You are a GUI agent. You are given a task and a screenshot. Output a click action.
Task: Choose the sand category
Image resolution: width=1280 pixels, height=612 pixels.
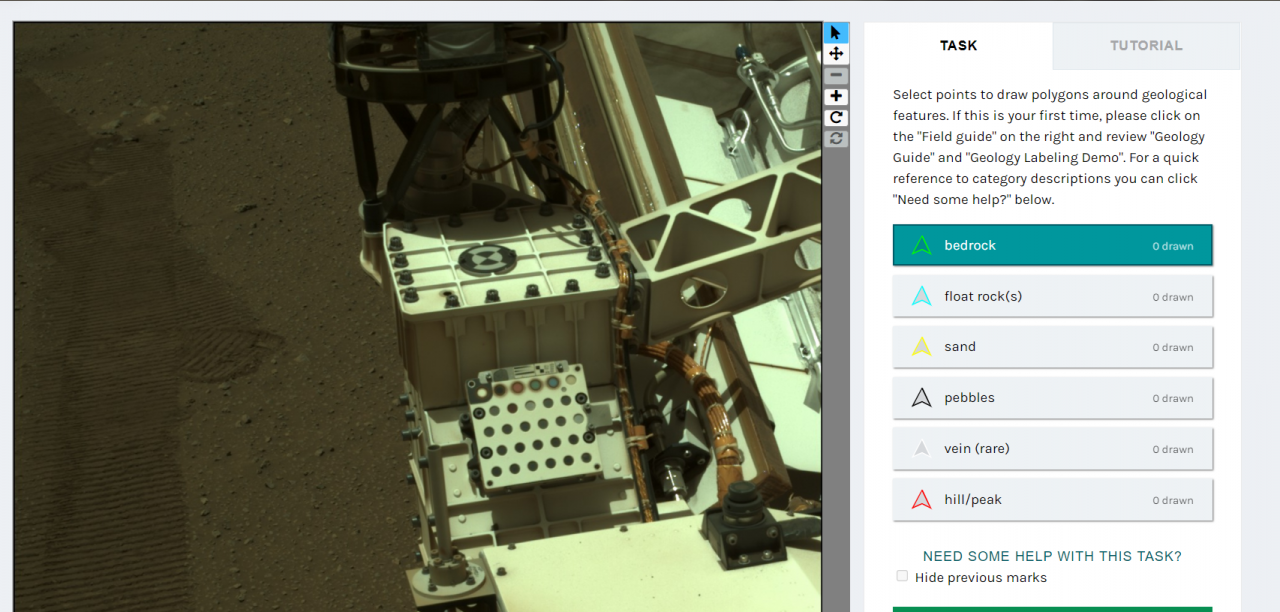[1052, 347]
